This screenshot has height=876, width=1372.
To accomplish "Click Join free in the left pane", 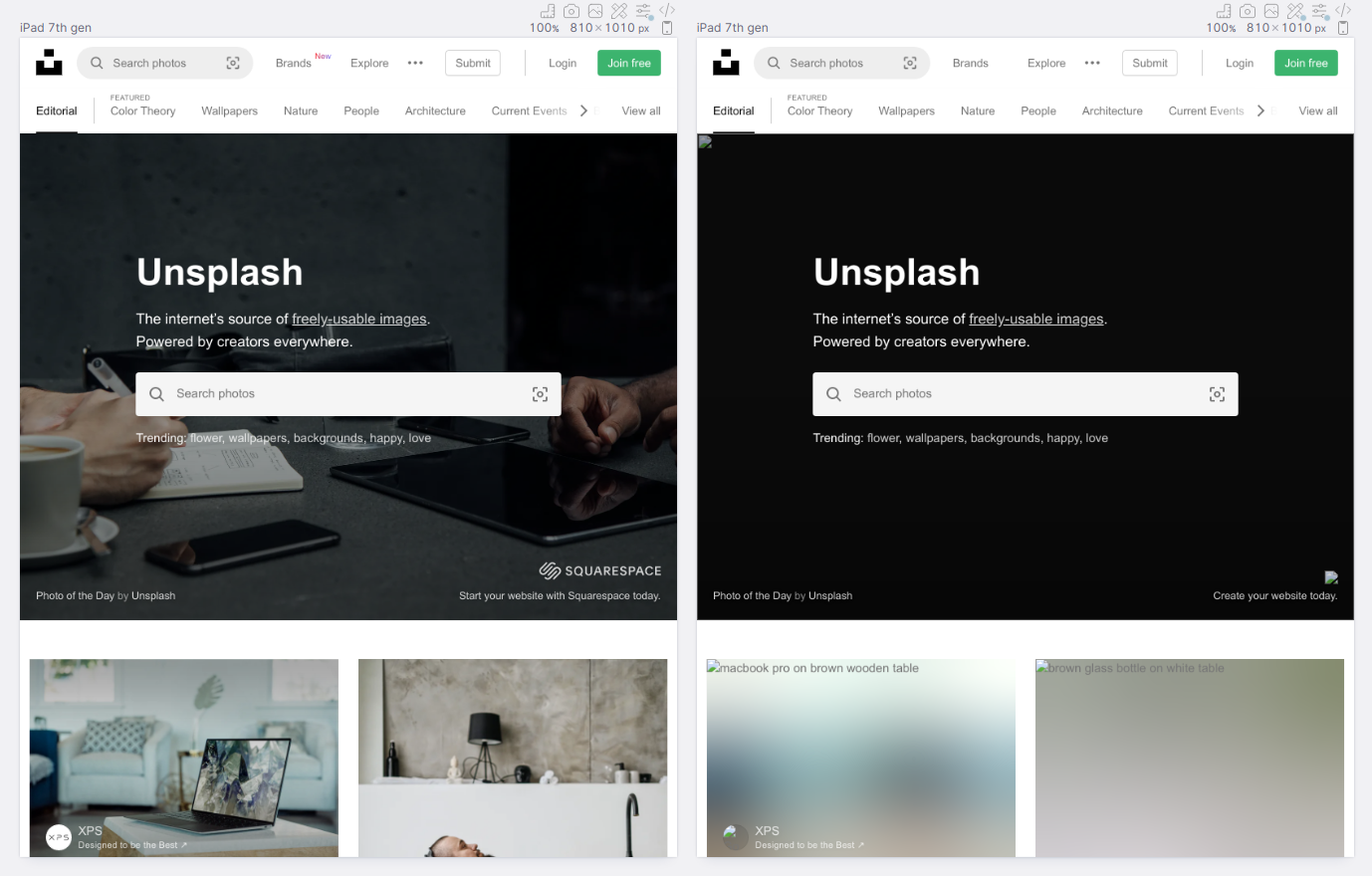I will pyautogui.click(x=629, y=63).
